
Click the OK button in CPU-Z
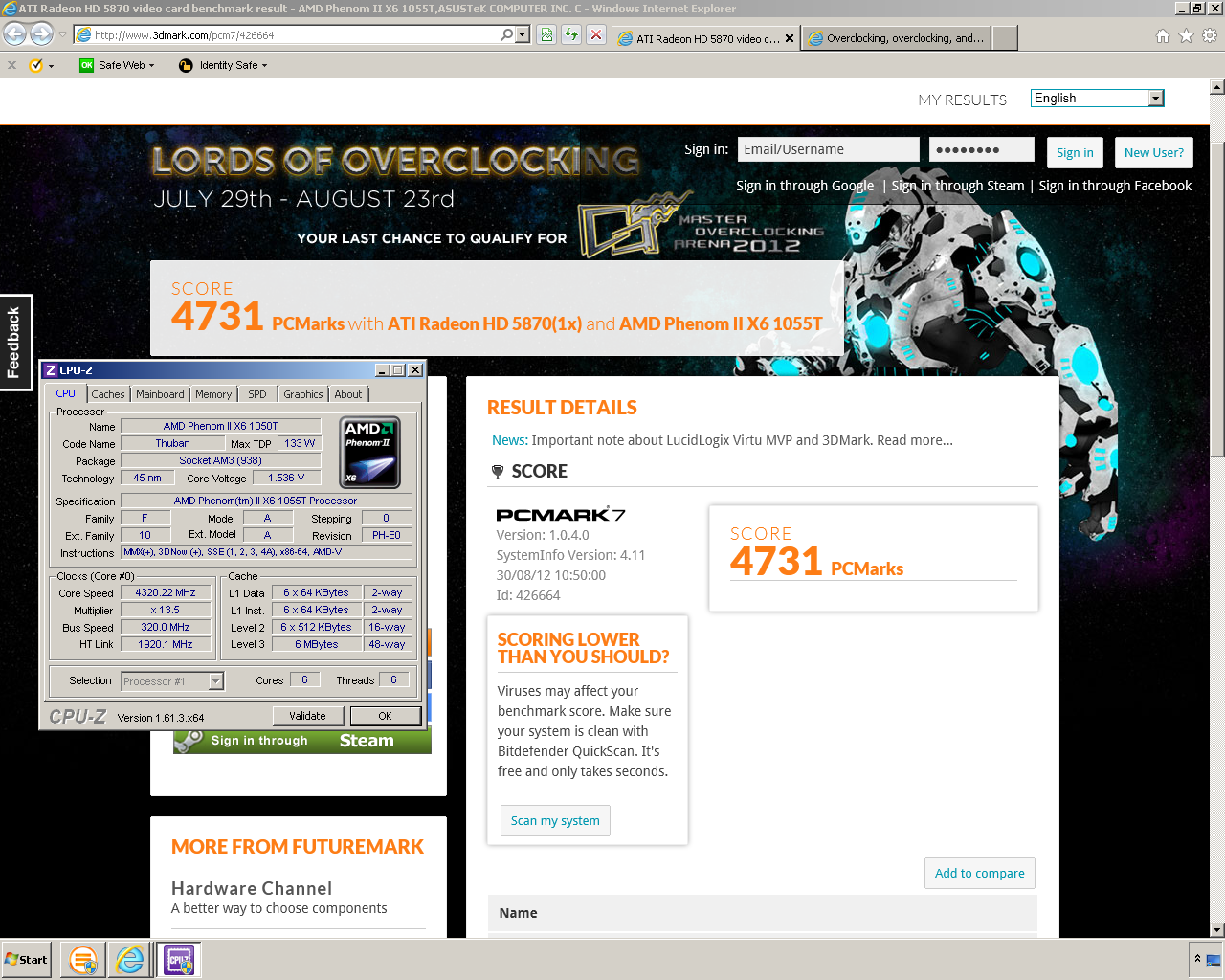click(385, 716)
